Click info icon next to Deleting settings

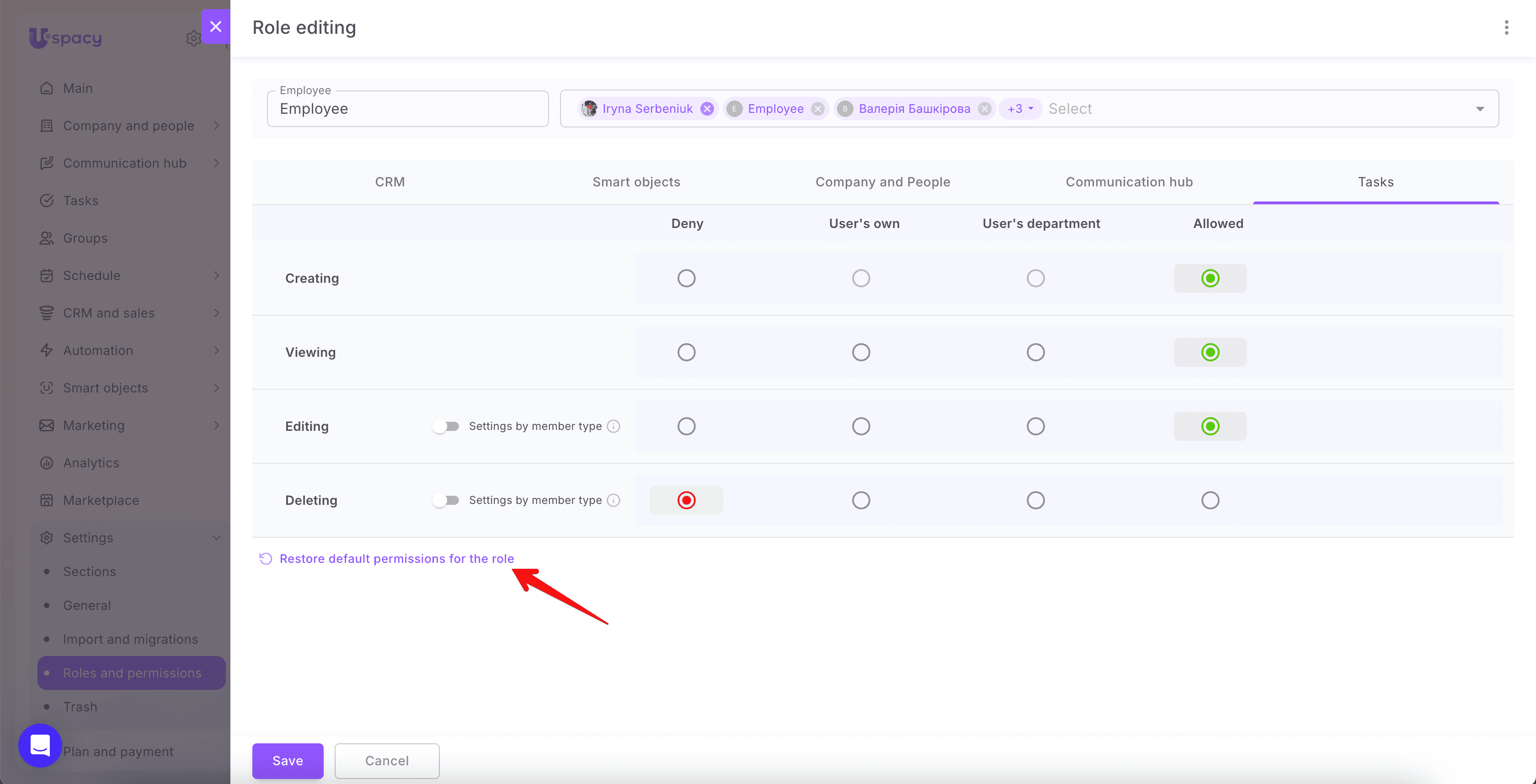click(x=613, y=500)
